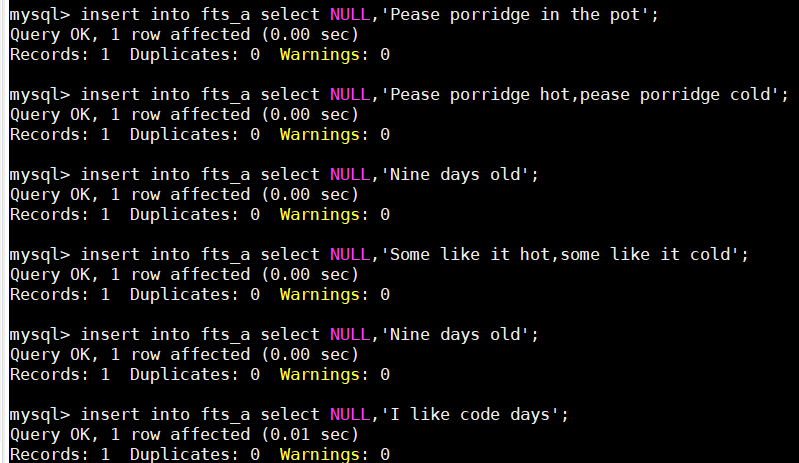The image size is (799, 463).
Task: Click the yellow Warnings label in the first result
Action: click(x=324, y=54)
